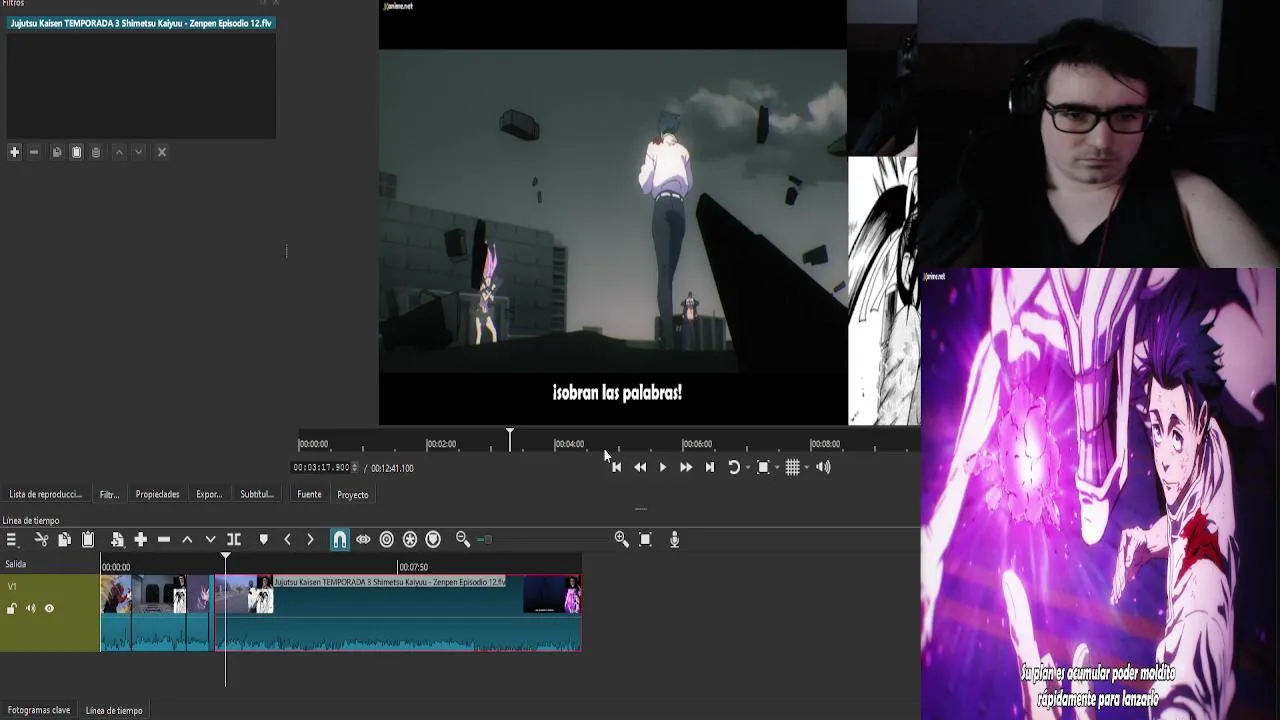Open the loop options dropdown arrow
Screen dimensions: 1280x720
pyautogui.click(x=747, y=468)
